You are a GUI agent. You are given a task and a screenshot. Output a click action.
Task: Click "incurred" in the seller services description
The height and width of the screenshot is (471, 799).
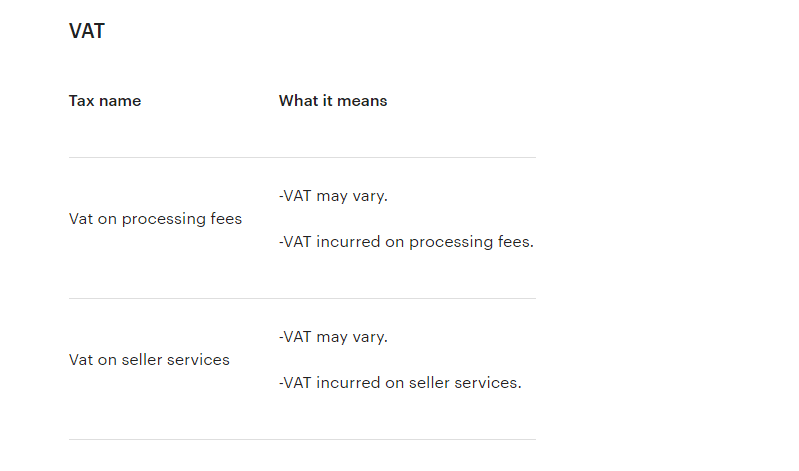pos(348,383)
